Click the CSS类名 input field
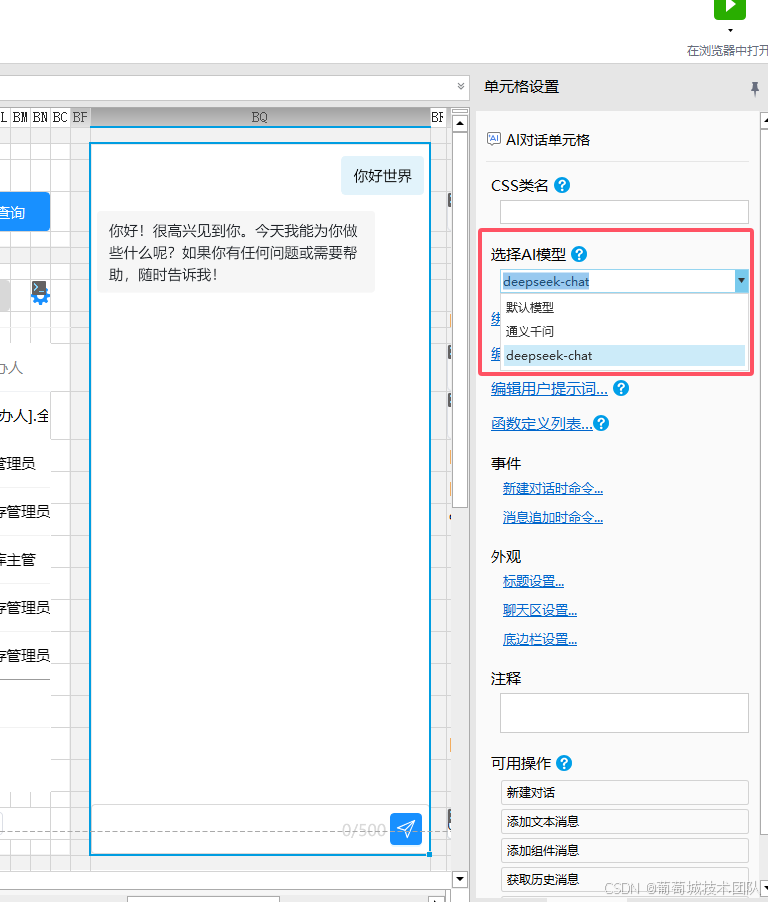 pyautogui.click(x=624, y=212)
